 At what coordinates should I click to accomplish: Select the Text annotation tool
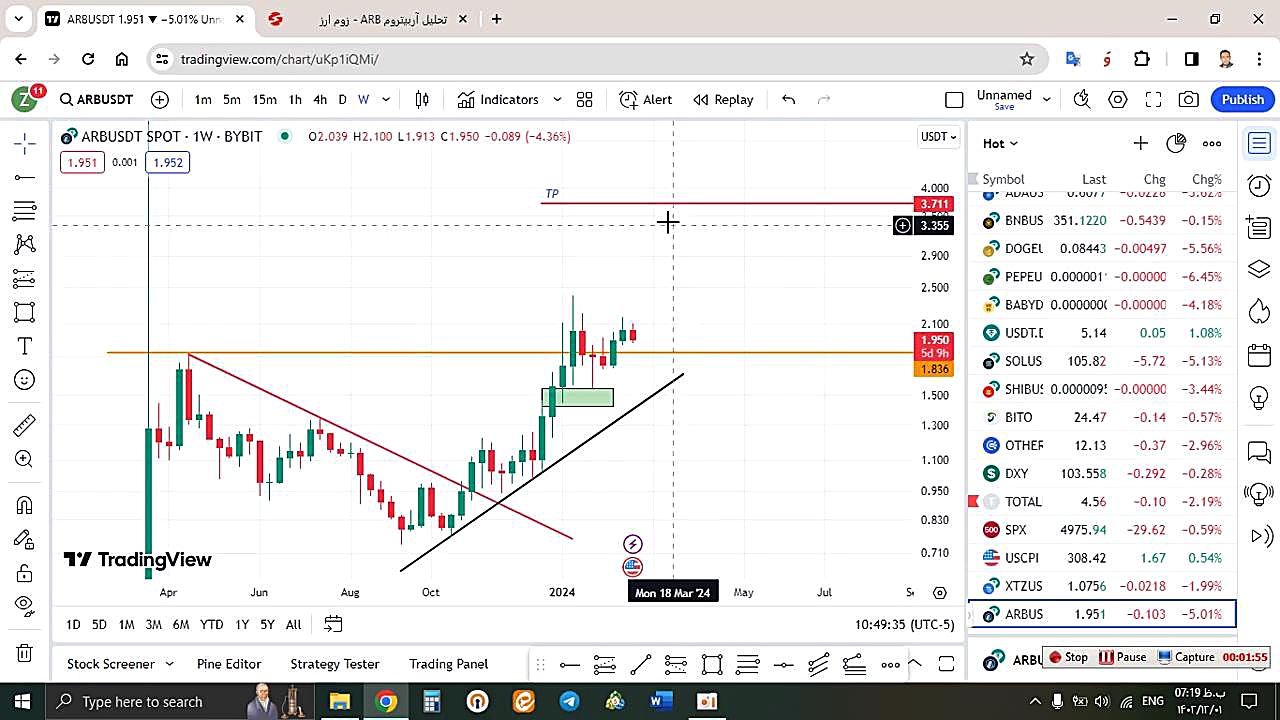click(x=25, y=346)
